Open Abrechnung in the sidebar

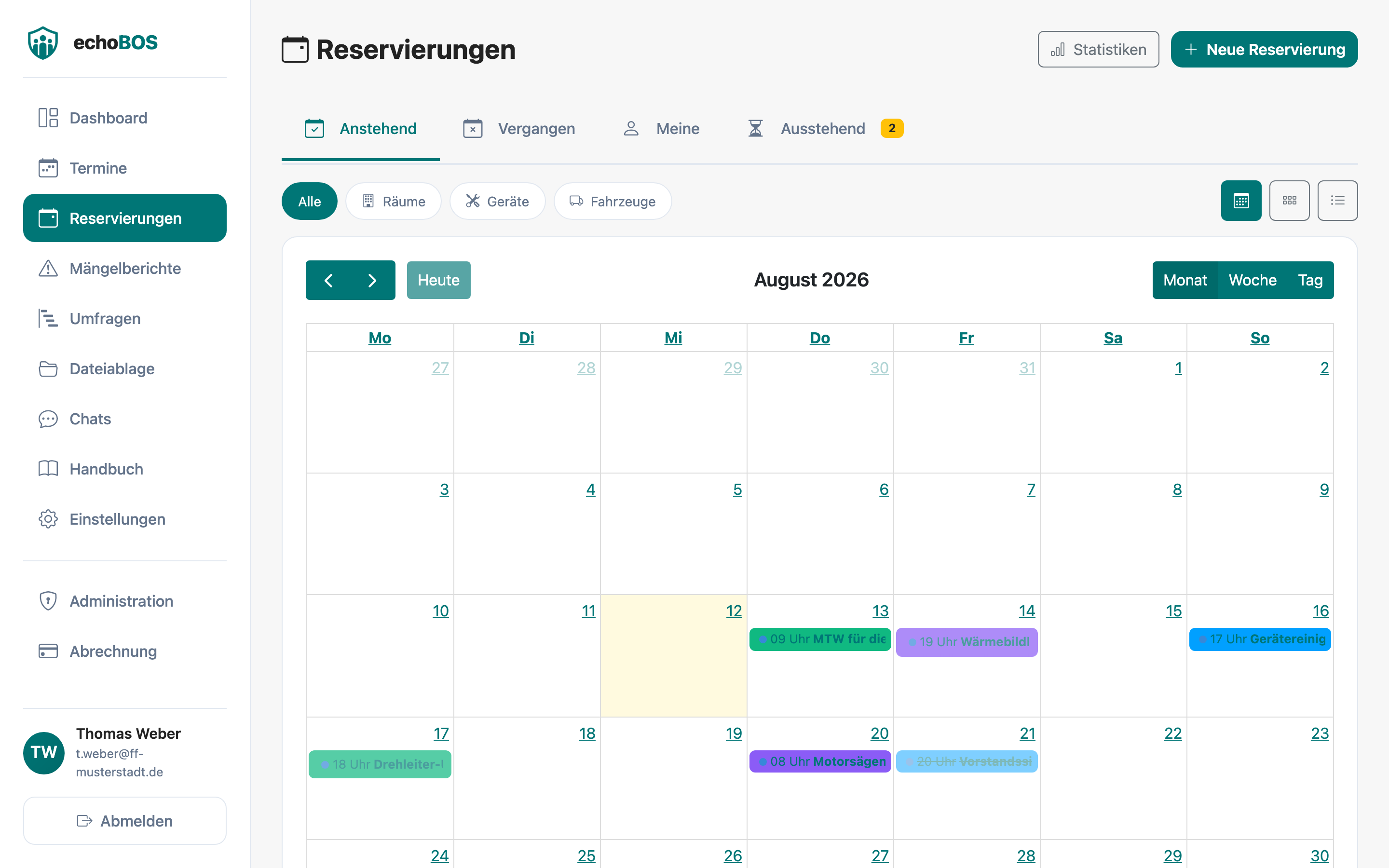124,651
